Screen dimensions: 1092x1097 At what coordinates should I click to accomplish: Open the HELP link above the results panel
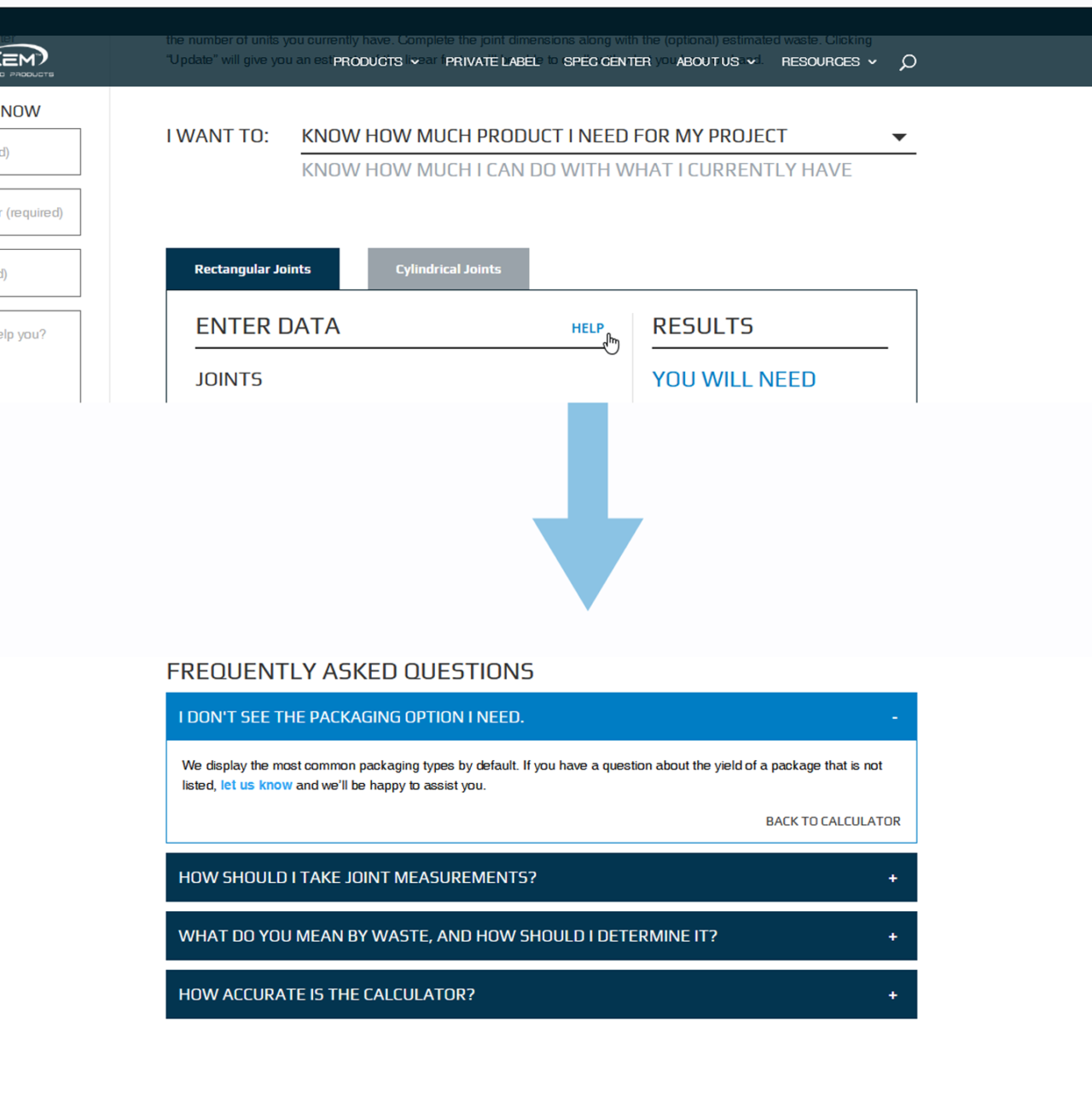588,328
